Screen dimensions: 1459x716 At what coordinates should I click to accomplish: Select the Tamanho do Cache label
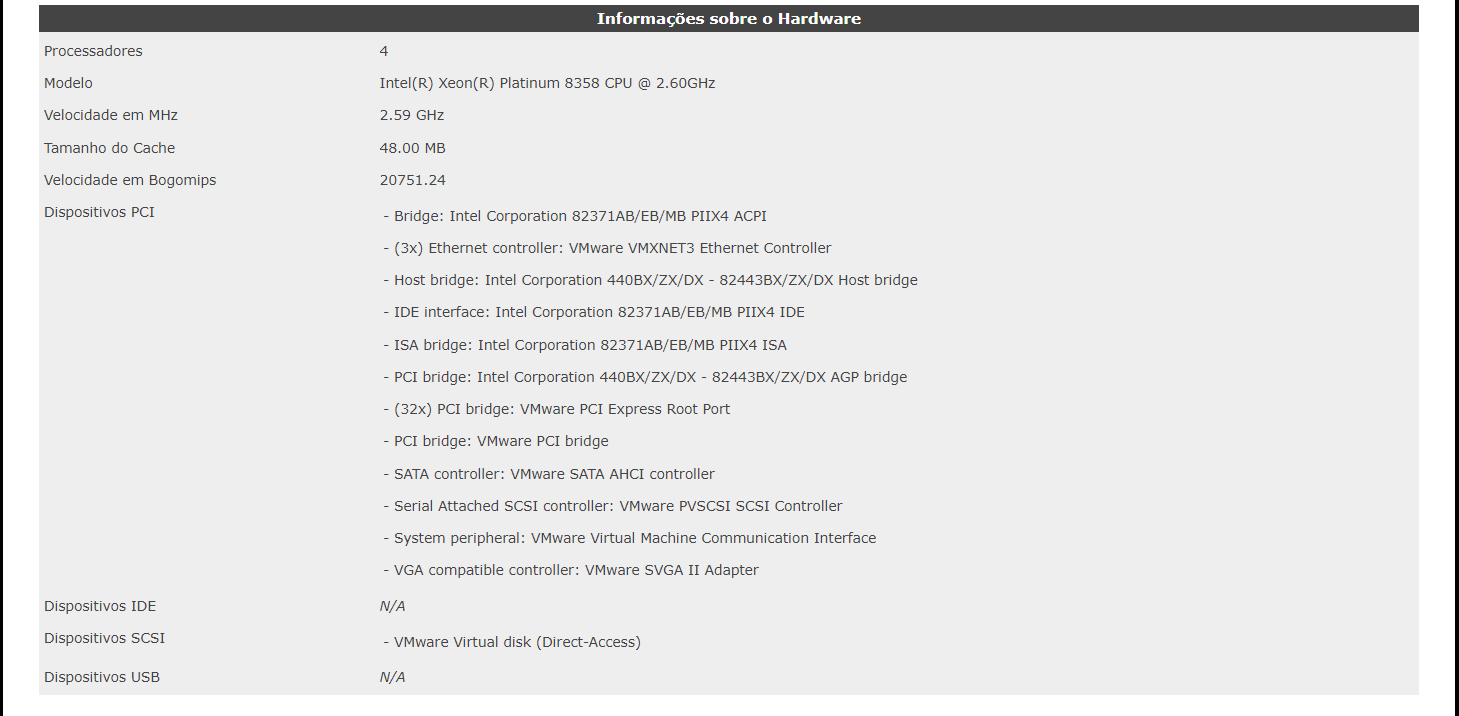[109, 148]
